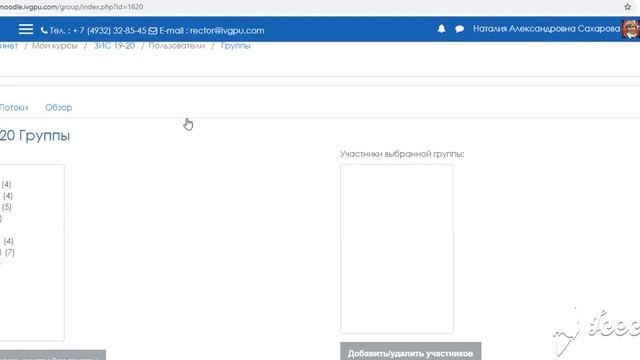Switch to the Обзор tab

[59, 107]
